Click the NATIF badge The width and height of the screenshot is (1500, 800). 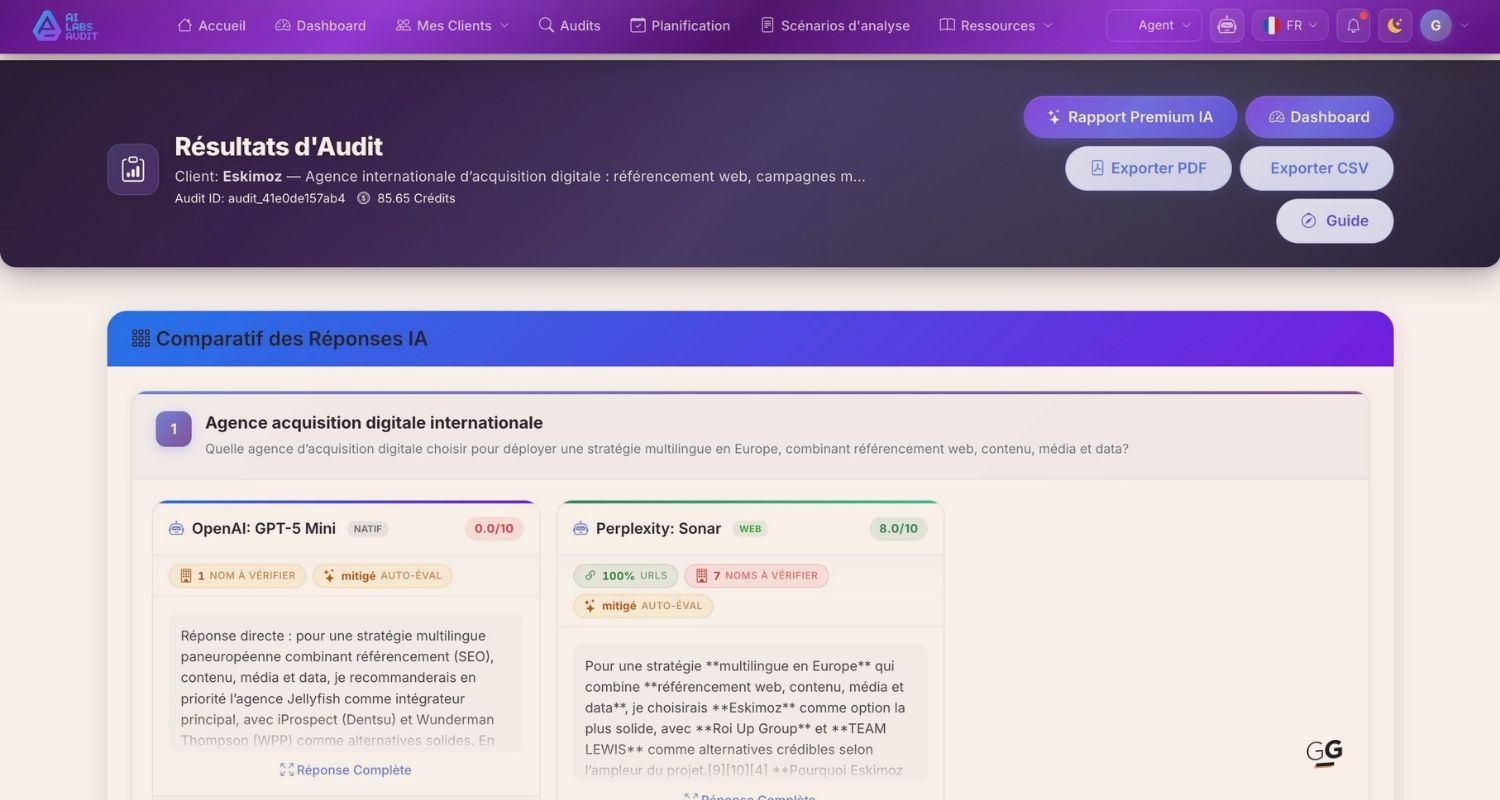tap(368, 529)
